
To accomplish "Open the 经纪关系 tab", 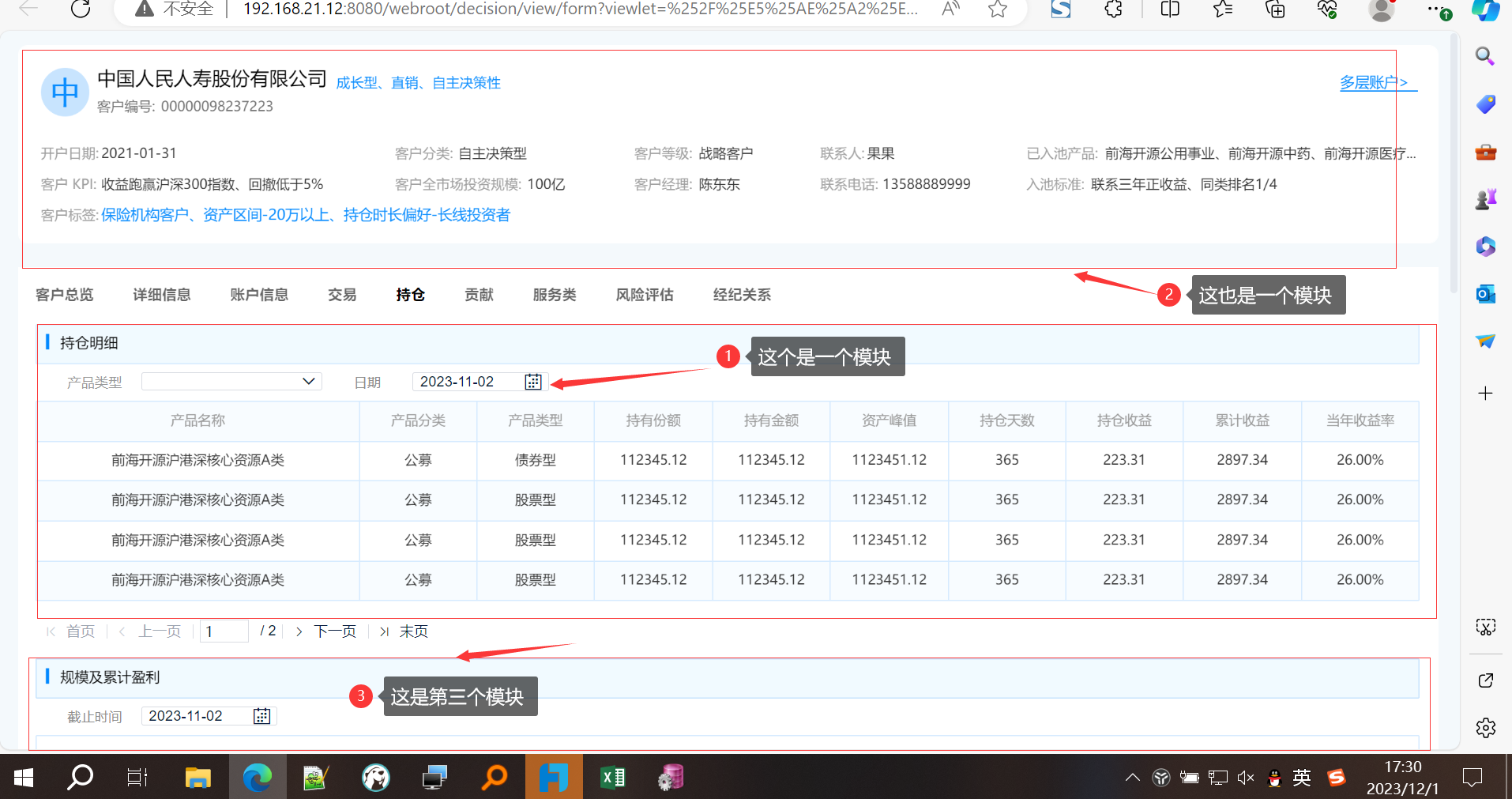I will [x=742, y=295].
